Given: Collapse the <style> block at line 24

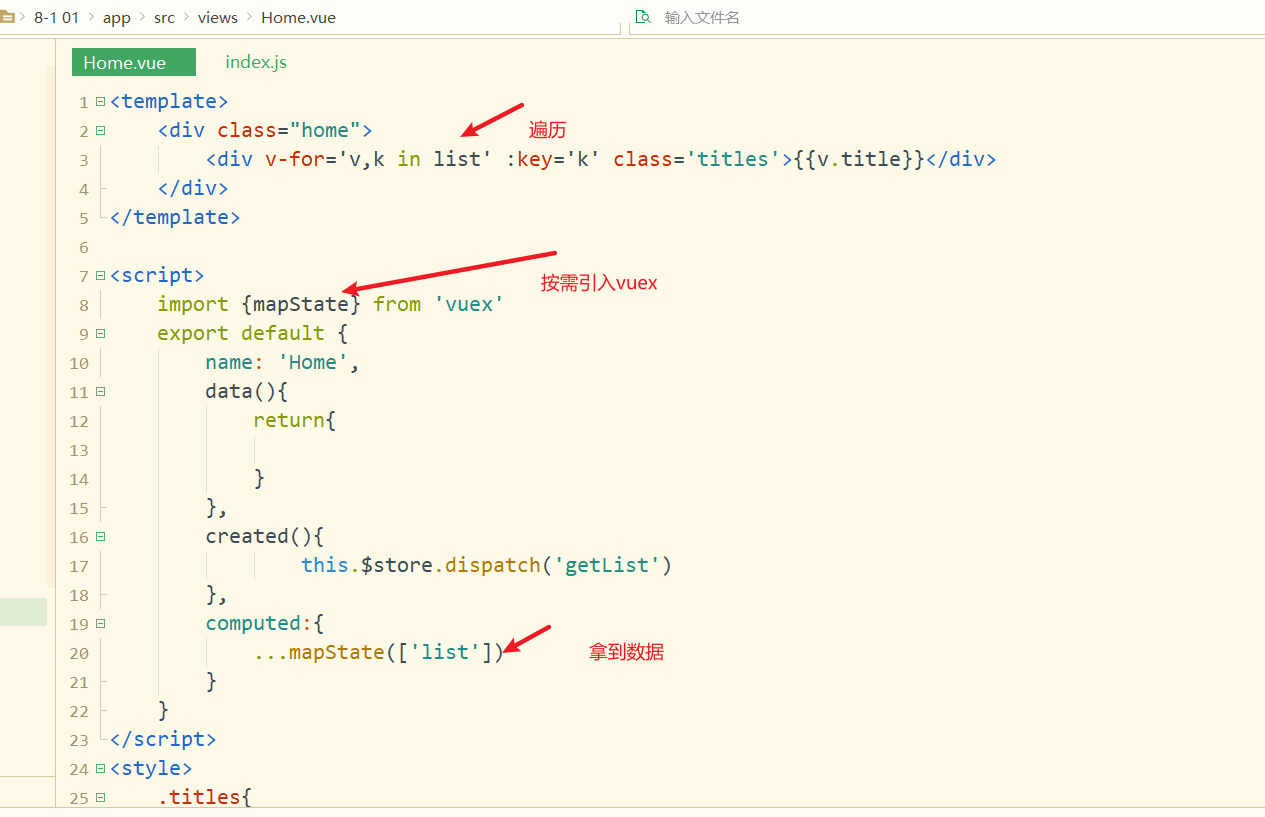Looking at the screenshot, I should 100,769.
